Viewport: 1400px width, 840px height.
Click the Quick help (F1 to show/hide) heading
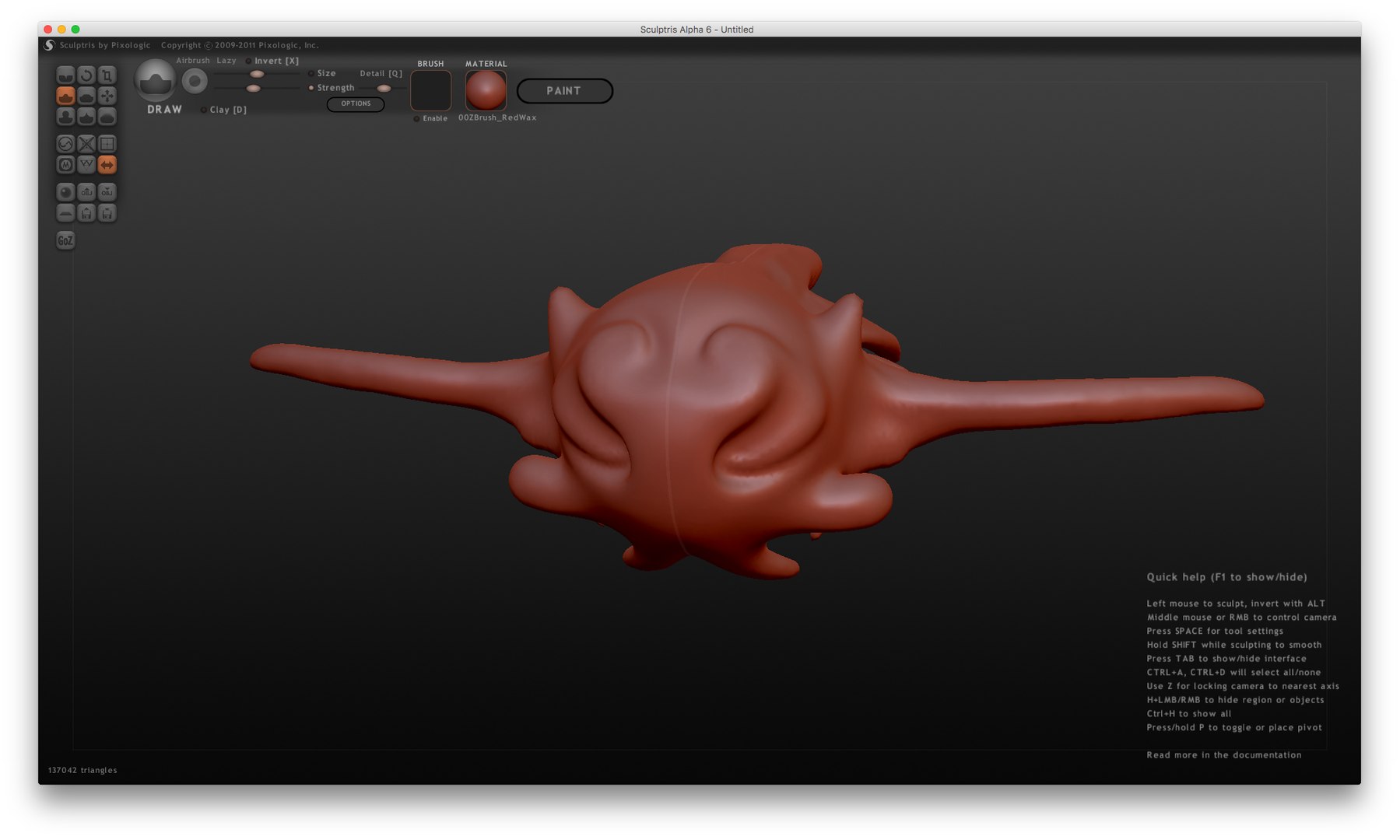point(1226,577)
